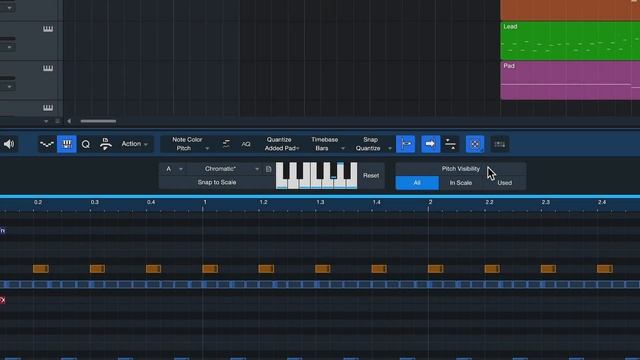This screenshot has width=640, height=360.
Task: Toggle the snap-to-grid icon
Action: click(x=406, y=144)
